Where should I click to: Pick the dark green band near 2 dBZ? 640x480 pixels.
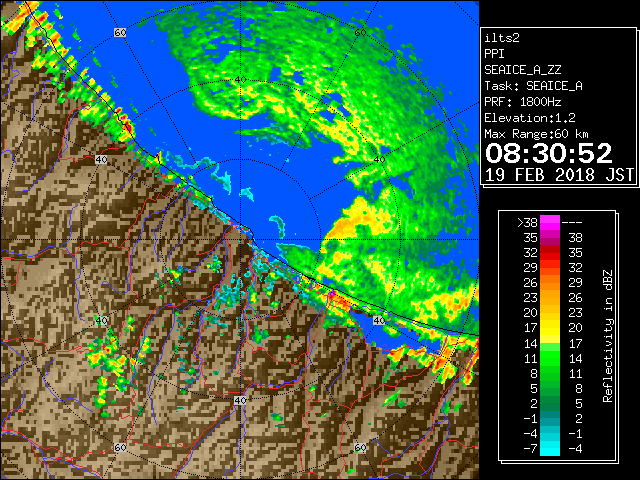(550, 403)
